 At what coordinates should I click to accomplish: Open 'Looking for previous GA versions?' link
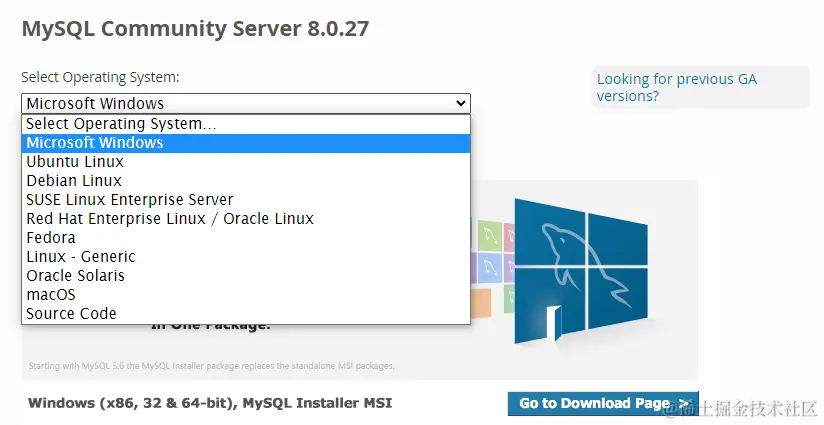(x=676, y=87)
